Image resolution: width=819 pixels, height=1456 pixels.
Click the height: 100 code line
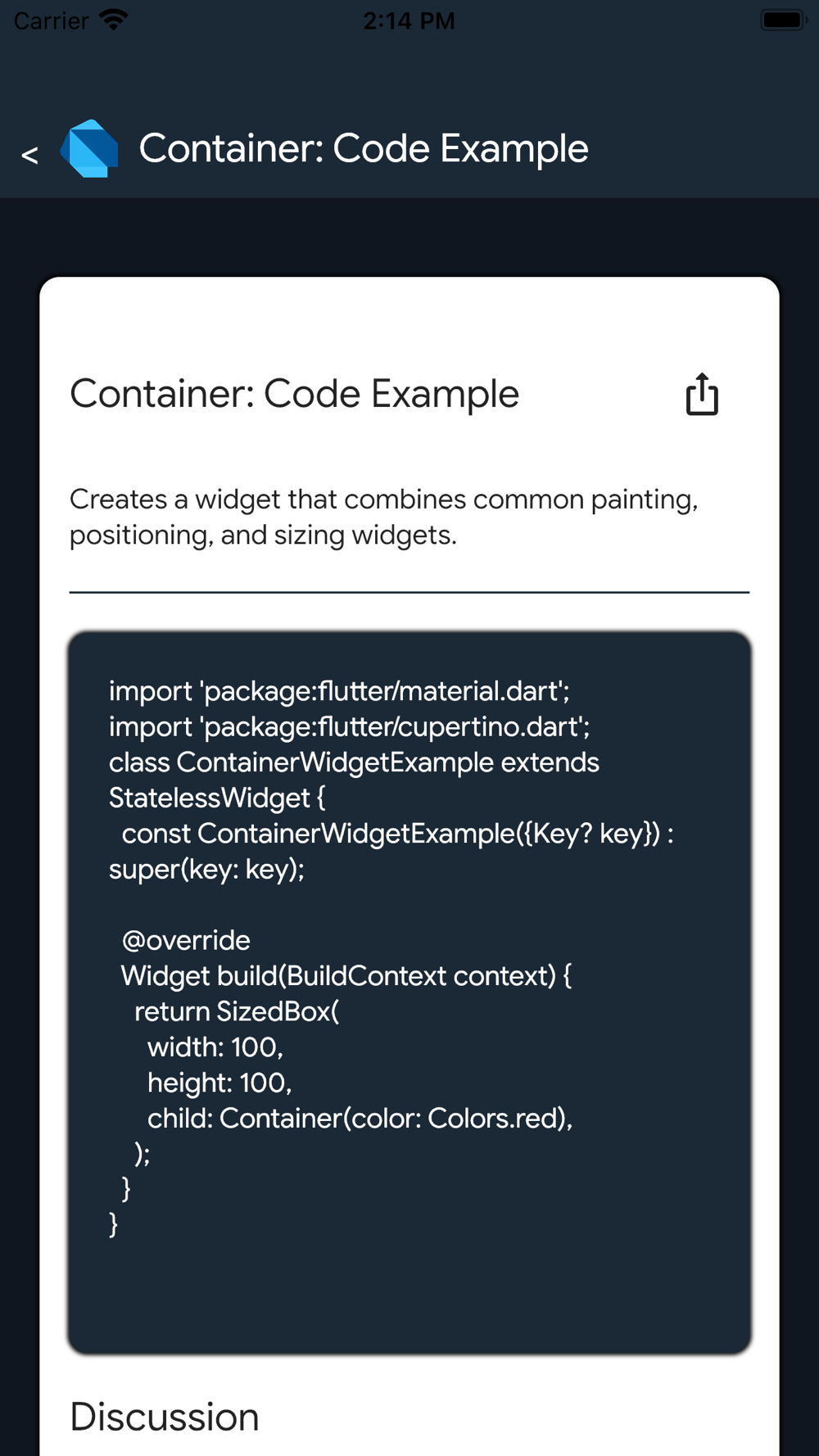[x=219, y=1083]
